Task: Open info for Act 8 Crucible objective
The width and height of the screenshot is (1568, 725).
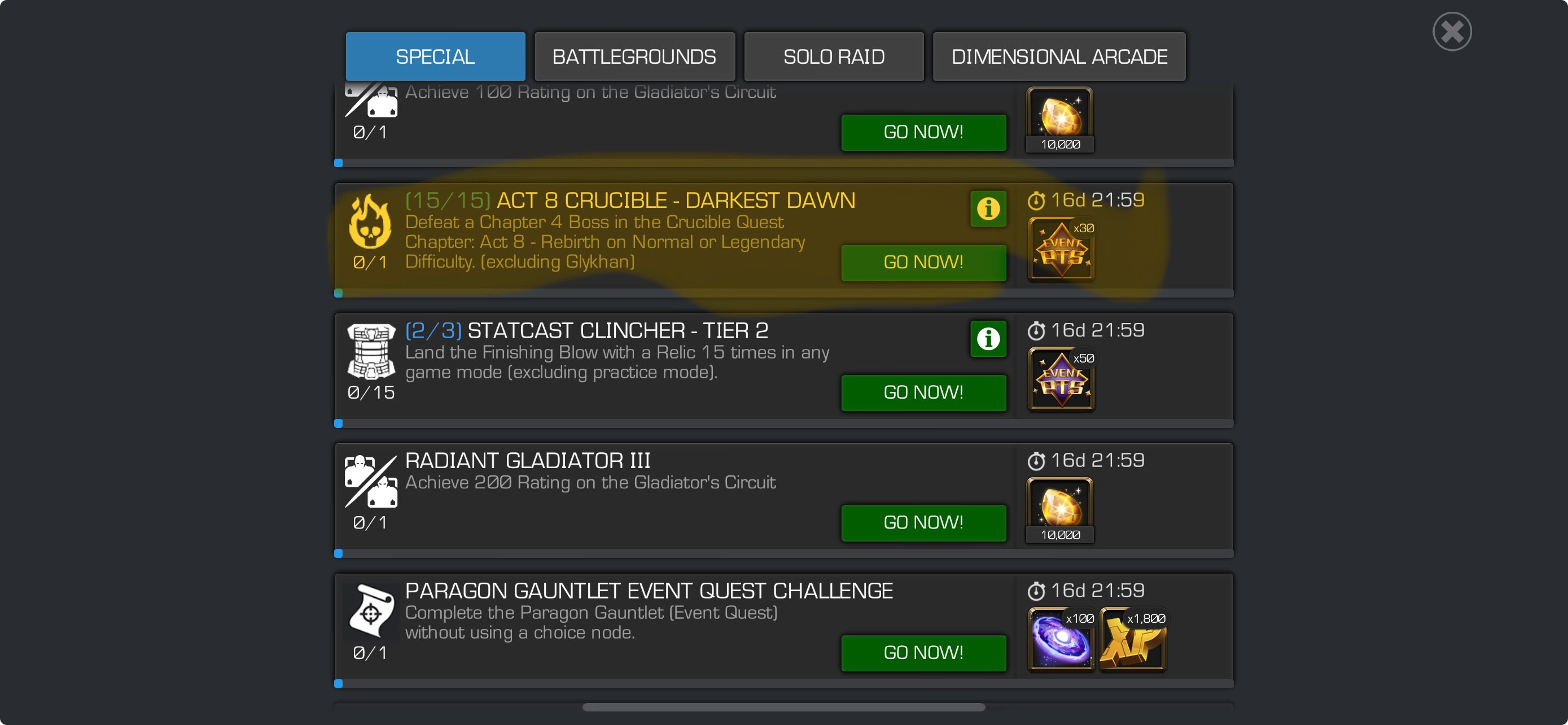Action: point(988,209)
